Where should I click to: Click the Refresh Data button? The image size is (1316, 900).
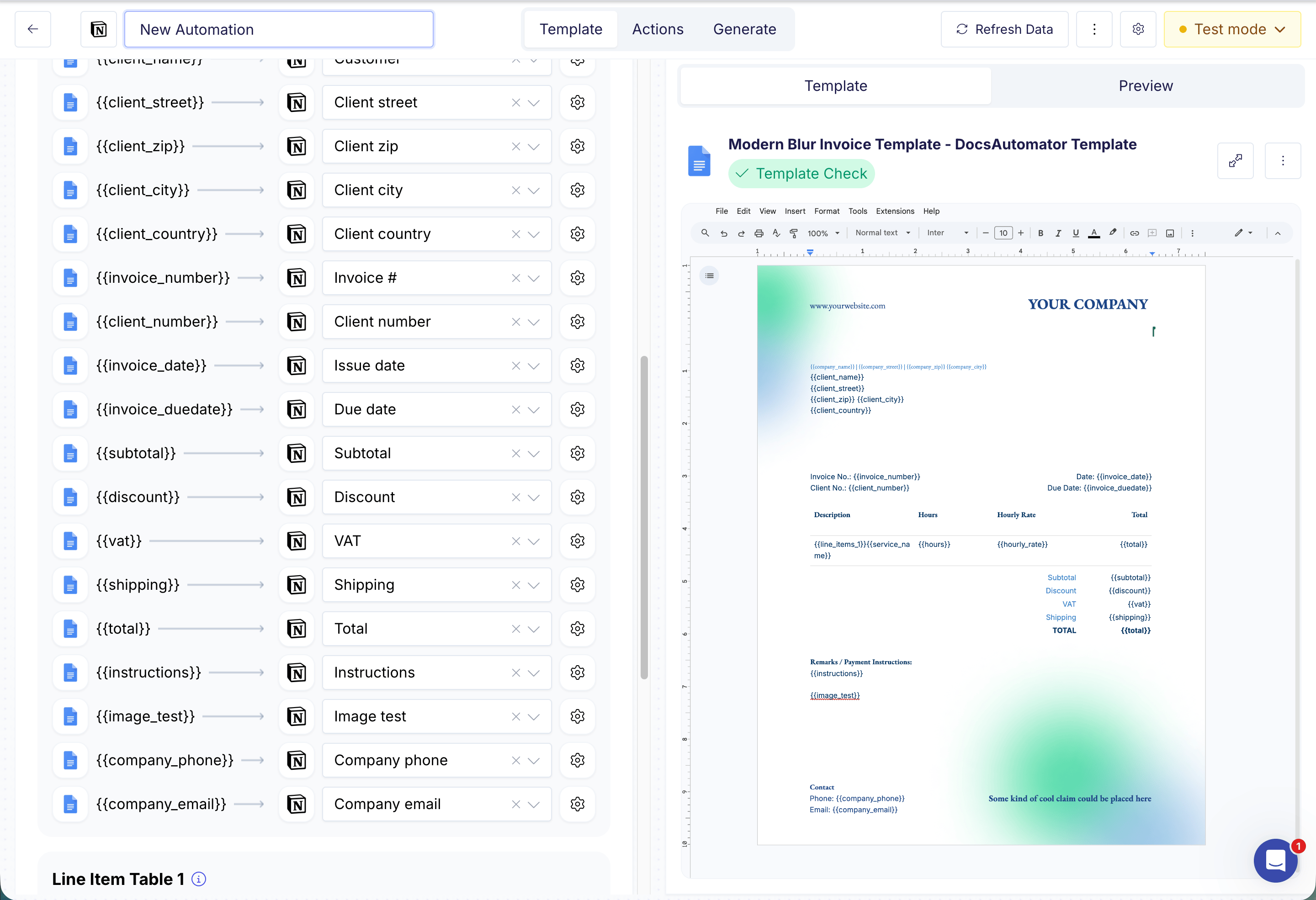(1004, 29)
